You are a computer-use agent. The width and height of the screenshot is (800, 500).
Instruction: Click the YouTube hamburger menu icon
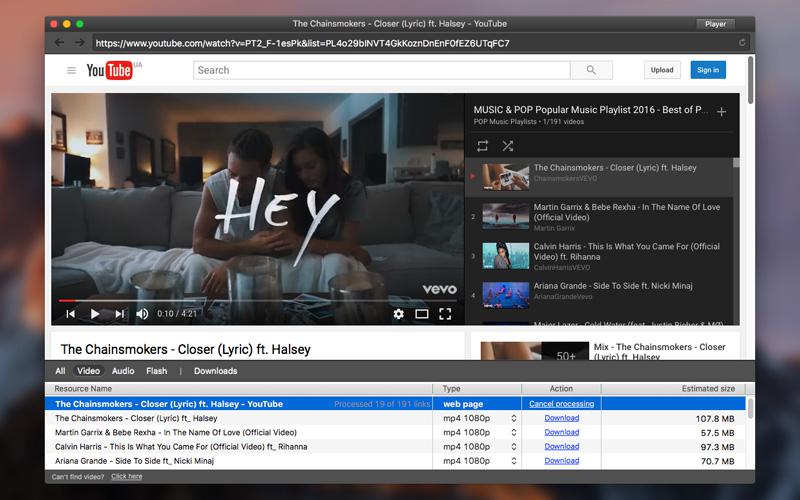point(71,70)
